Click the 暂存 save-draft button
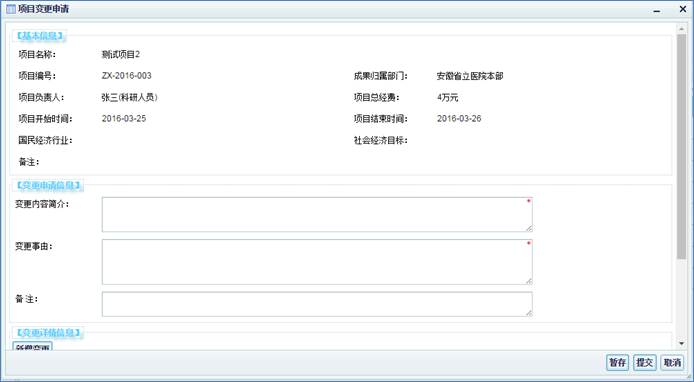 (x=617, y=363)
